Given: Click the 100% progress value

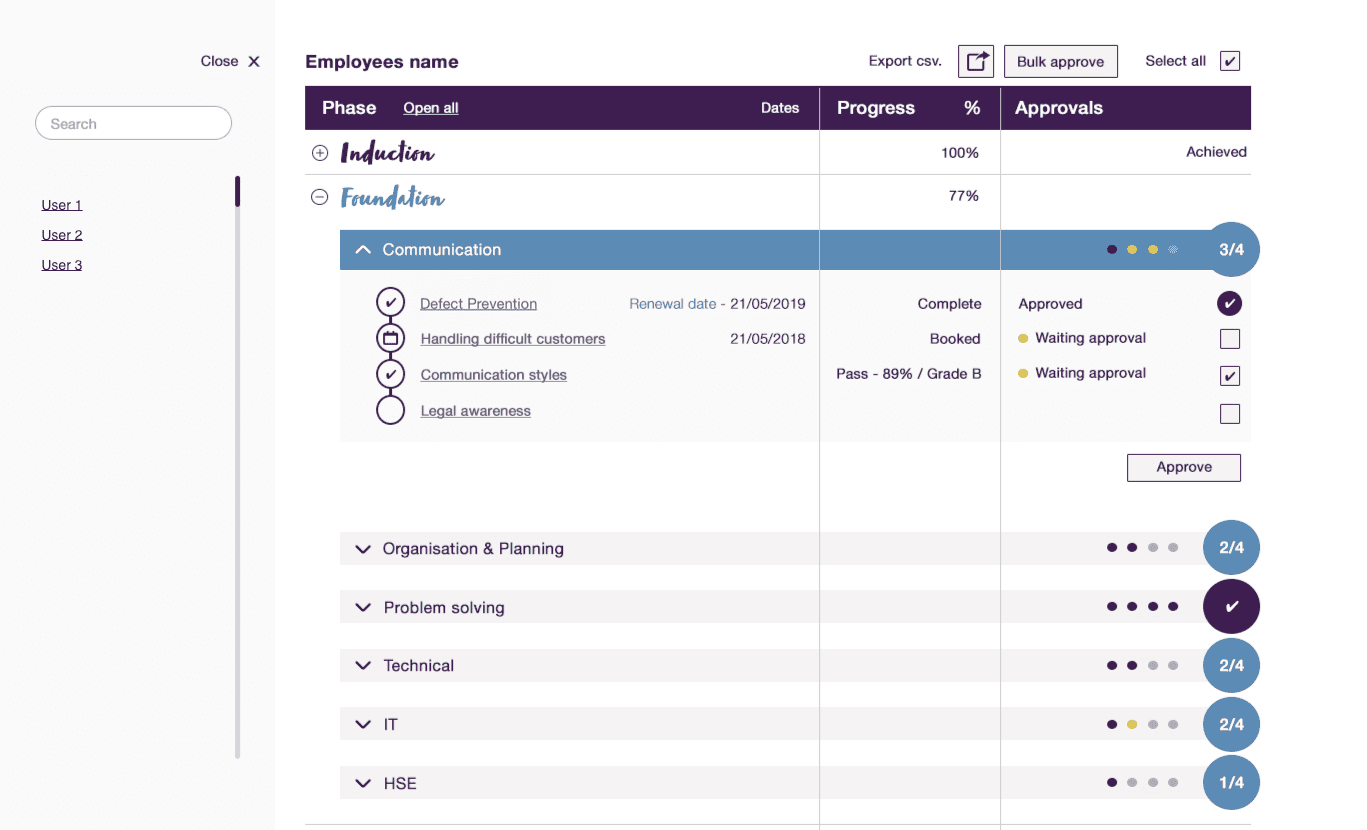Looking at the screenshot, I should (960, 153).
